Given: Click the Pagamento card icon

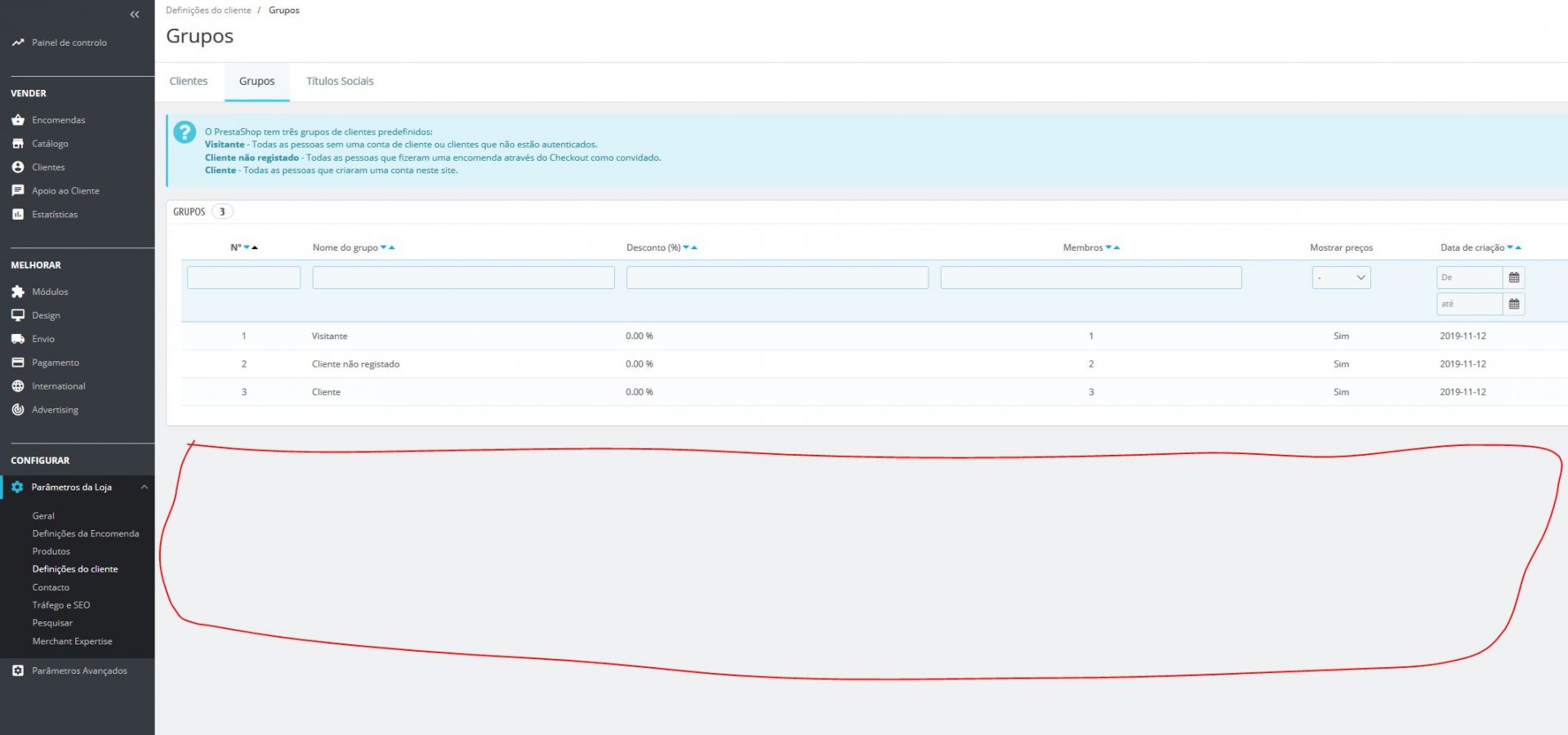Looking at the screenshot, I should tap(18, 363).
